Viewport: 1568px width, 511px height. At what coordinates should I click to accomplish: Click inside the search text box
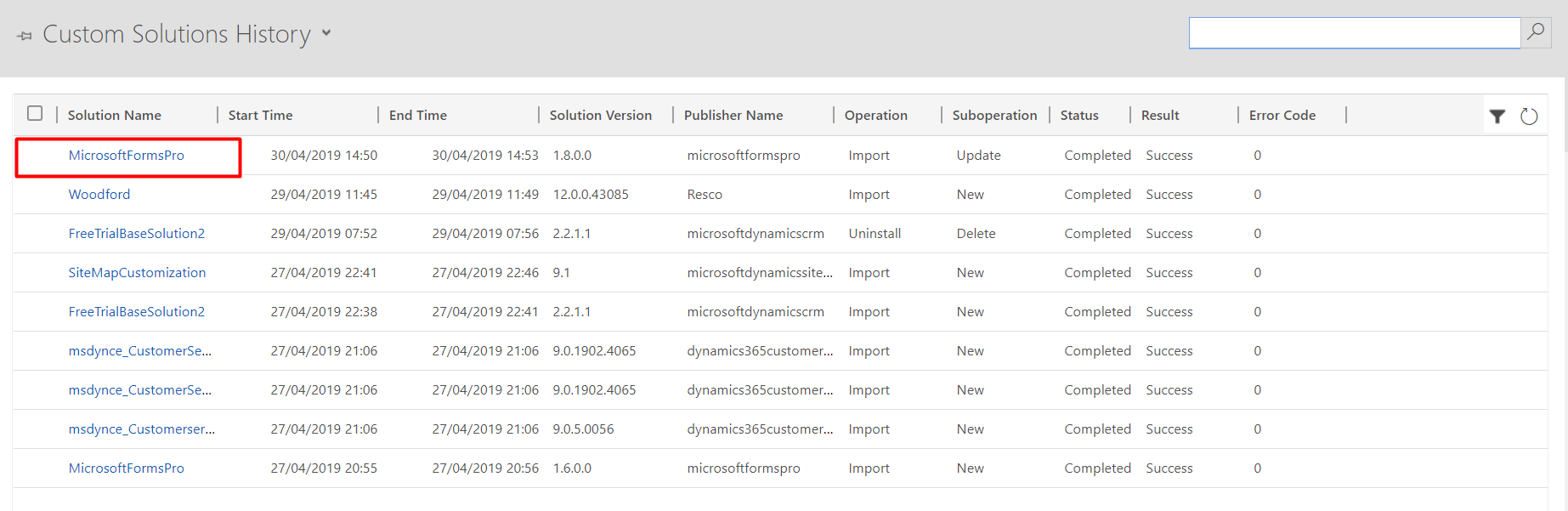tap(1353, 33)
